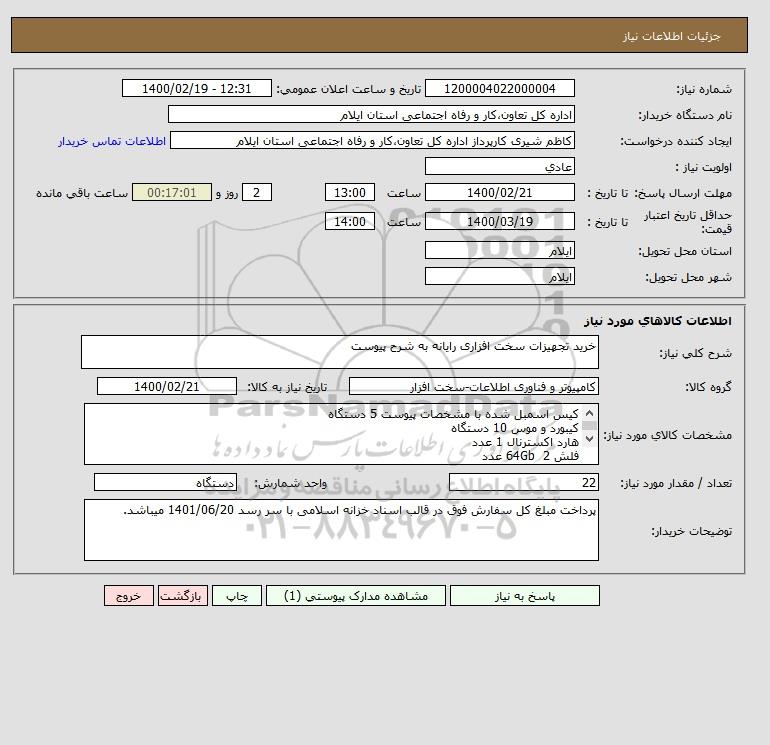Select label ساعت باقی مانده
The height and width of the screenshot is (745, 770).
click(82, 193)
